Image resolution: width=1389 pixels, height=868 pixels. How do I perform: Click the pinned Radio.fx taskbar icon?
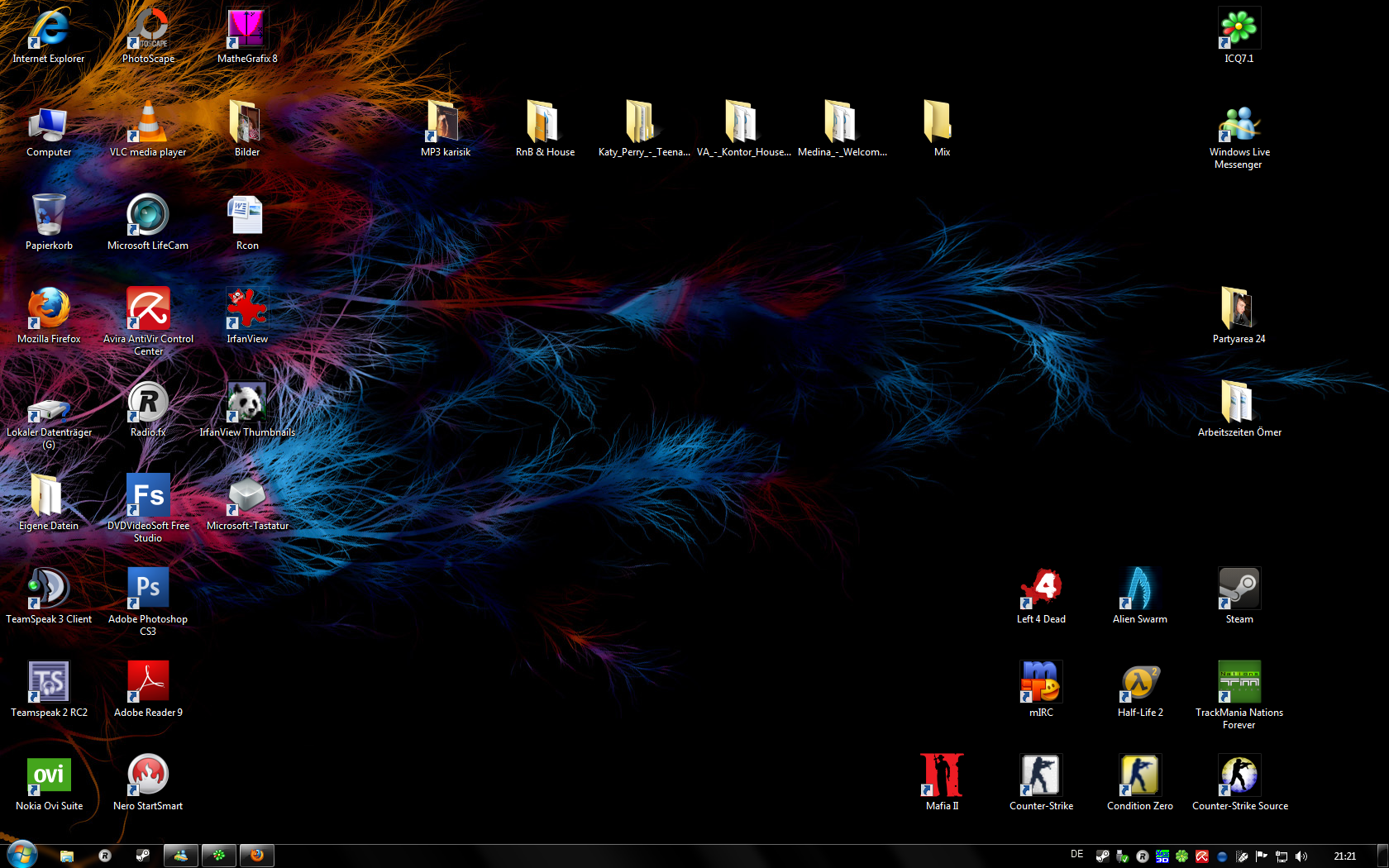click(105, 856)
